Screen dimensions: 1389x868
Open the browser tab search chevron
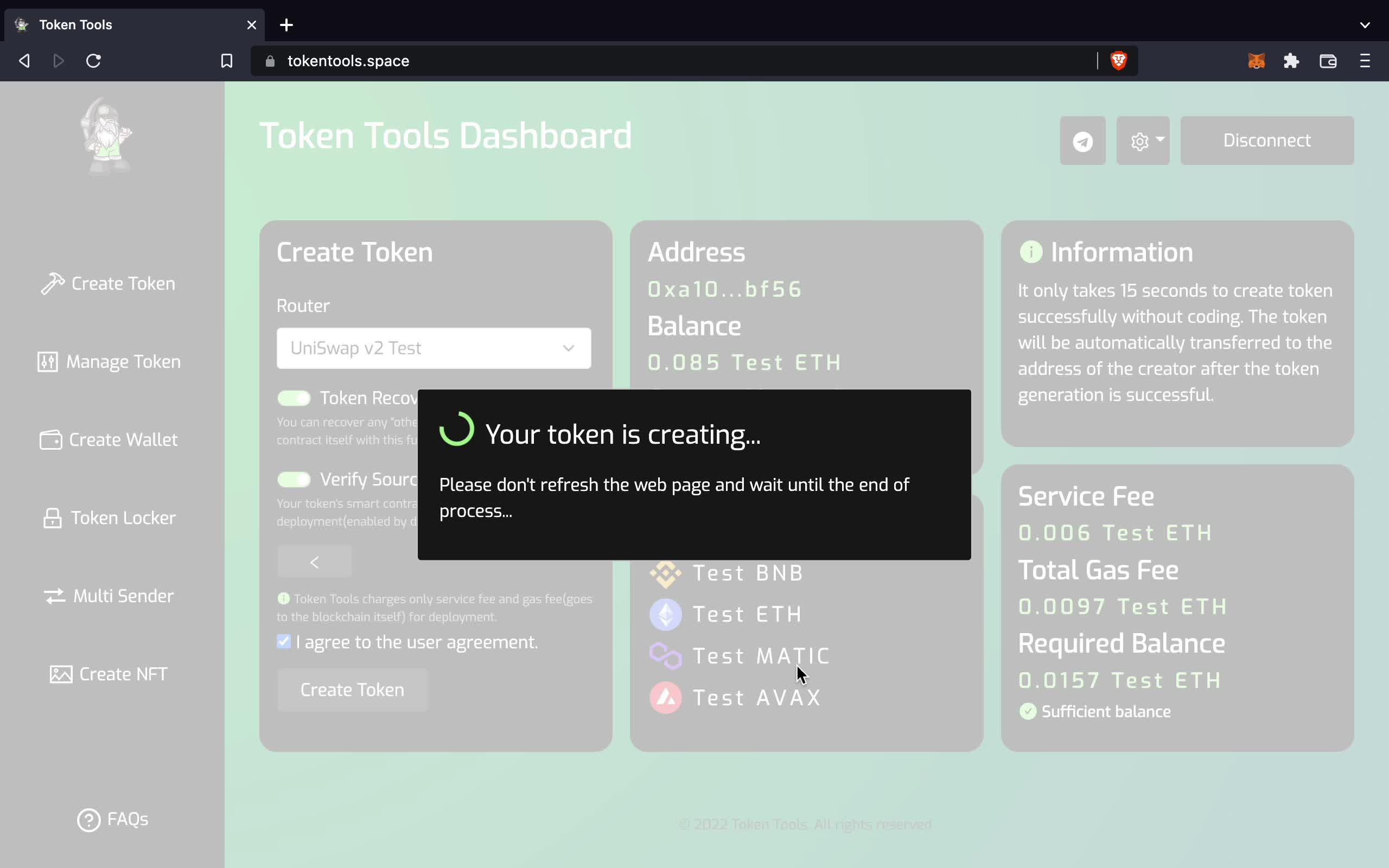[x=1365, y=25]
